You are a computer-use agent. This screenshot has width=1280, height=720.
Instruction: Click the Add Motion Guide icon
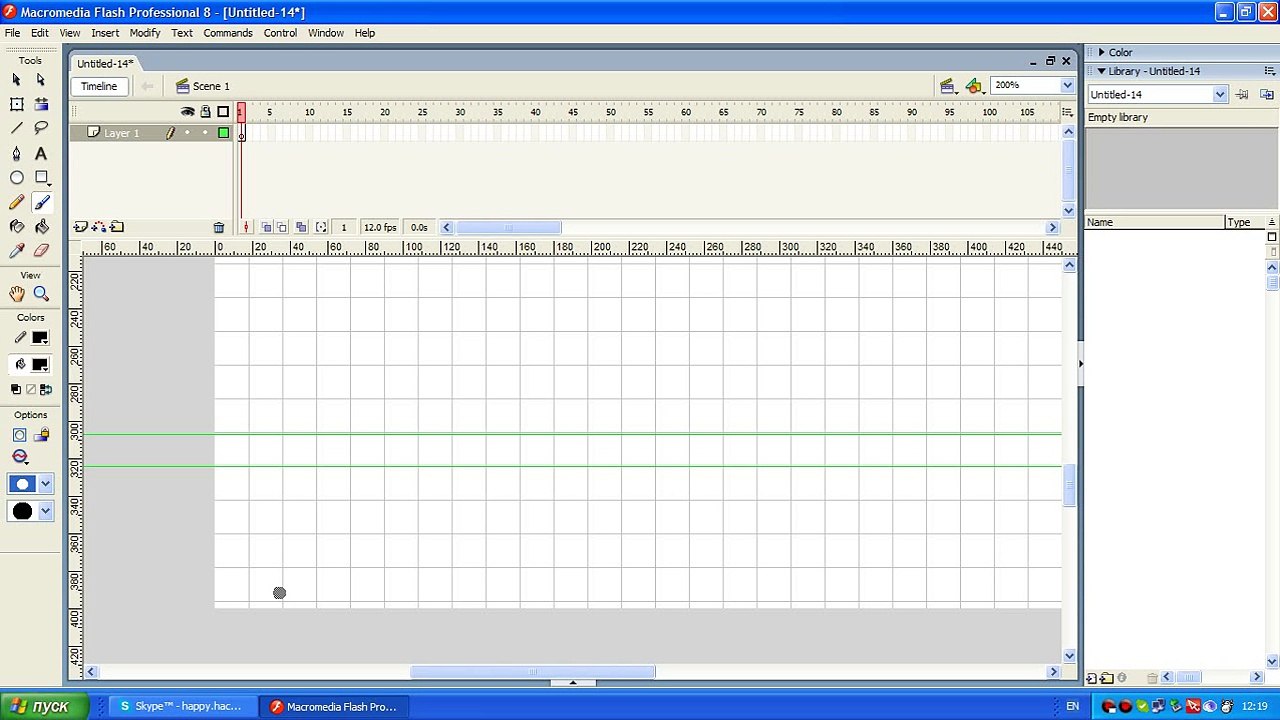click(x=98, y=227)
